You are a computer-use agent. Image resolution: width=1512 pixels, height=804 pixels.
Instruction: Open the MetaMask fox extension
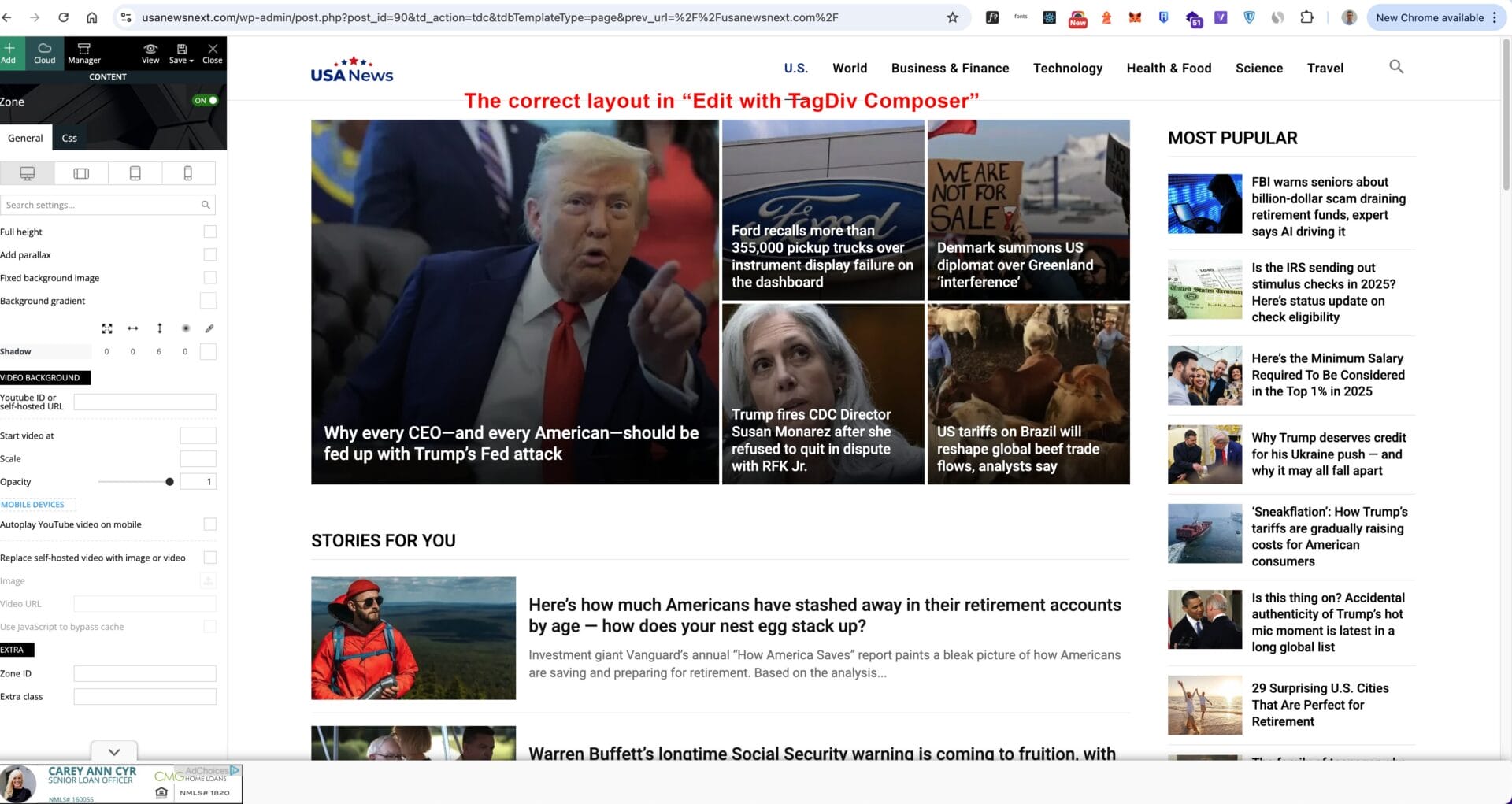(x=1135, y=17)
